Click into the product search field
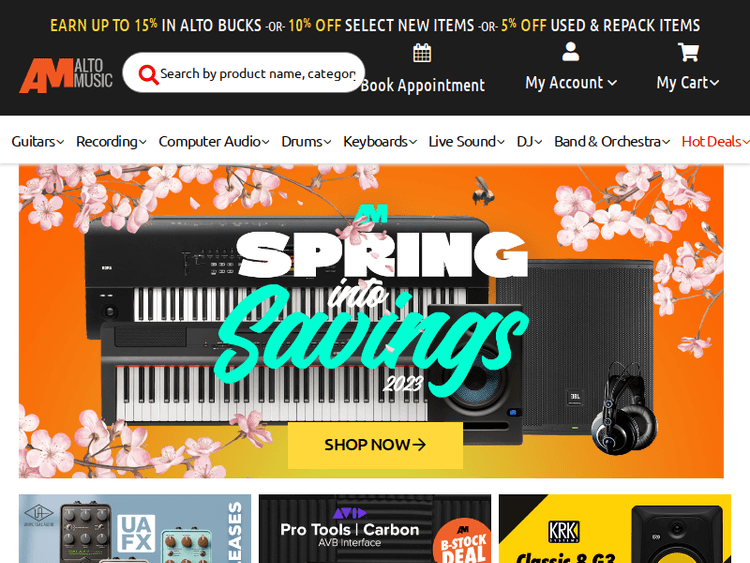Image resolution: width=750 pixels, height=563 pixels. (x=257, y=74)
